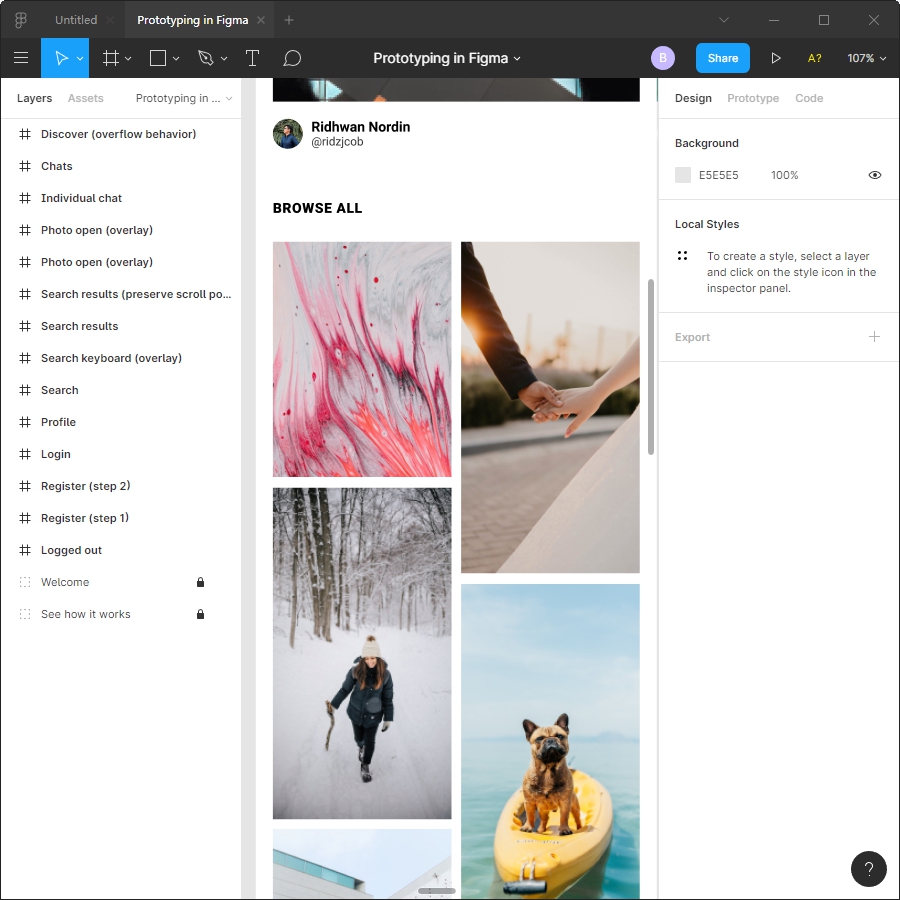
Task: Select the Rectangle shape tool
Action: pos(158,58)
